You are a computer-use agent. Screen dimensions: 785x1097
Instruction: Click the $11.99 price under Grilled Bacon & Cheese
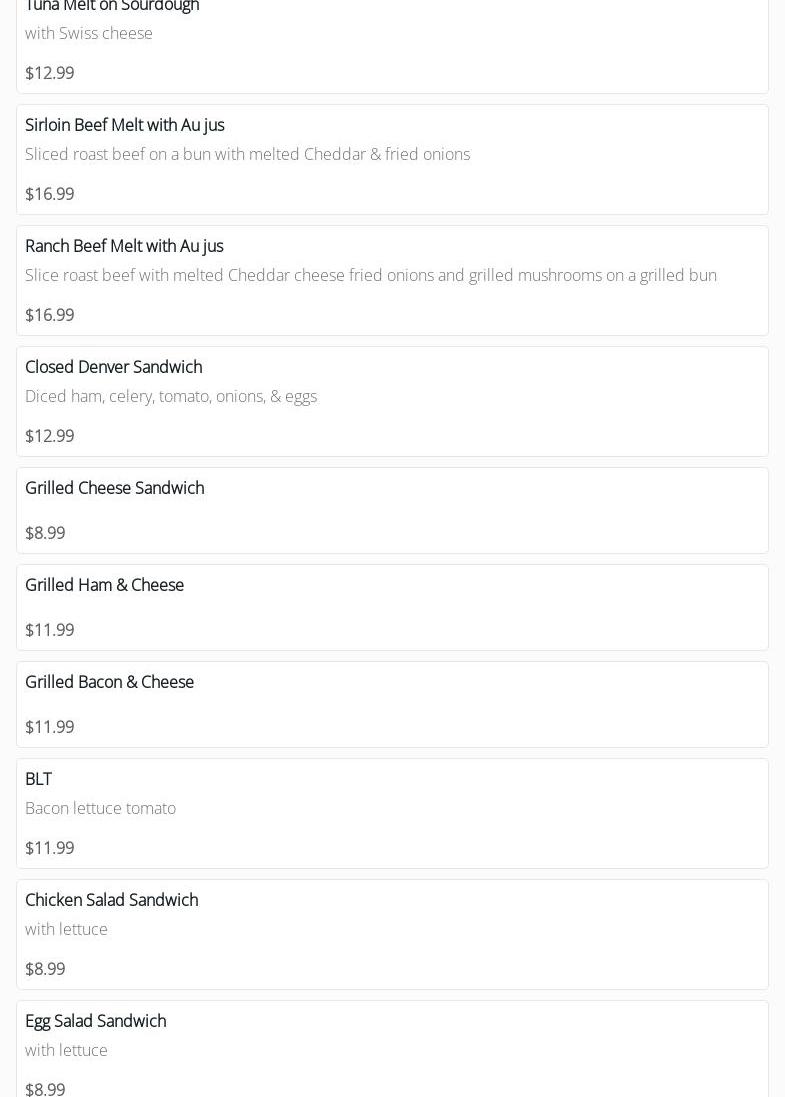pos(49,727)
